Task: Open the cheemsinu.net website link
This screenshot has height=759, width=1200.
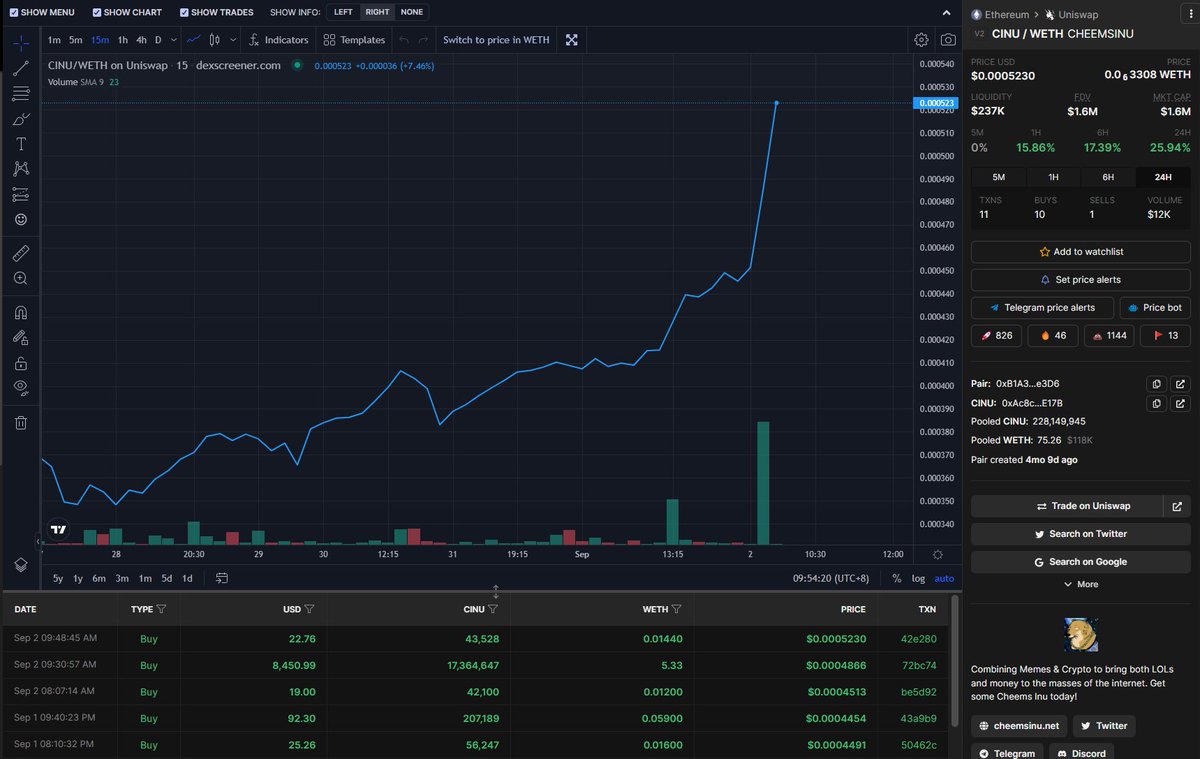Action: click(x=1018, y=725)
